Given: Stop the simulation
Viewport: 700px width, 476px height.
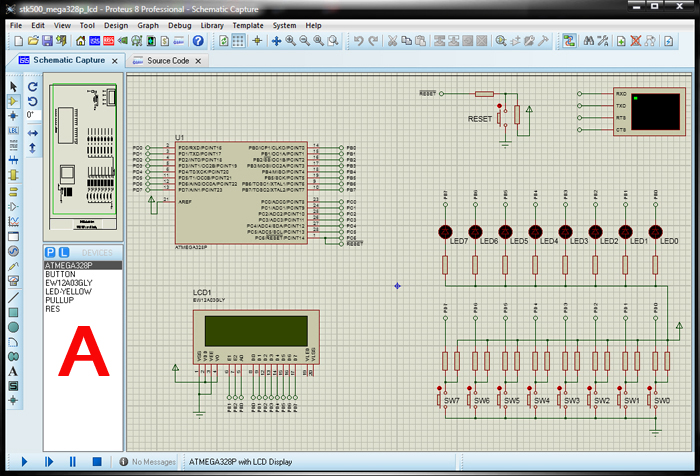Looking at the screenshot, I should (x=97, y=462).
